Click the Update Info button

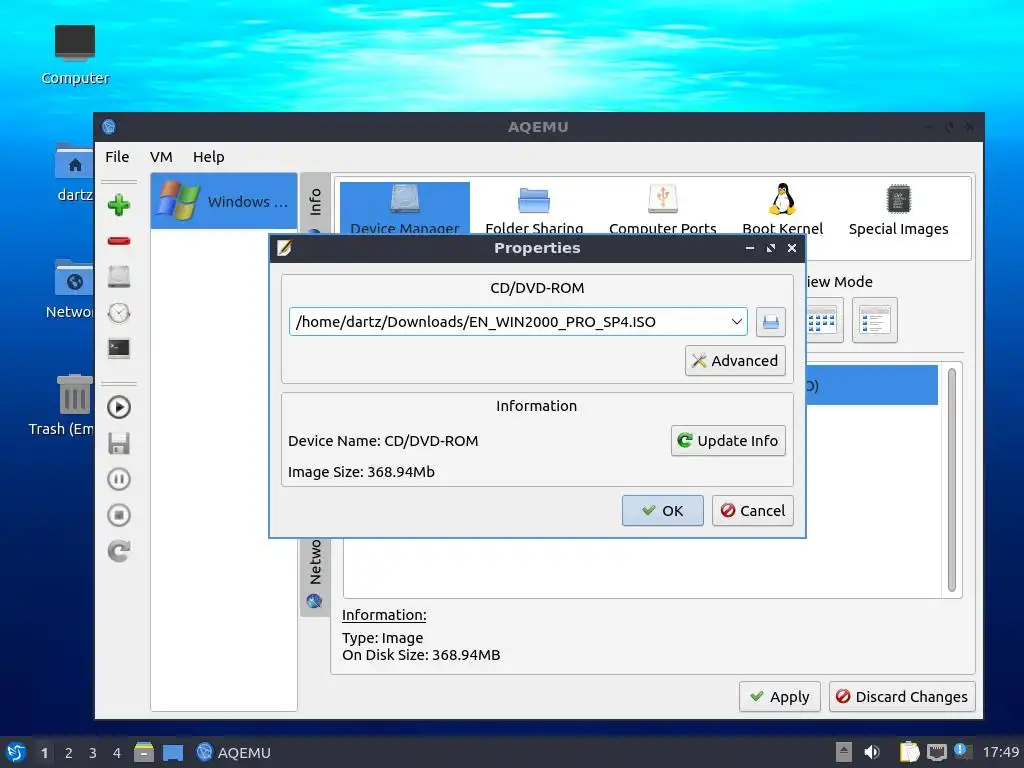click(728, 441)
